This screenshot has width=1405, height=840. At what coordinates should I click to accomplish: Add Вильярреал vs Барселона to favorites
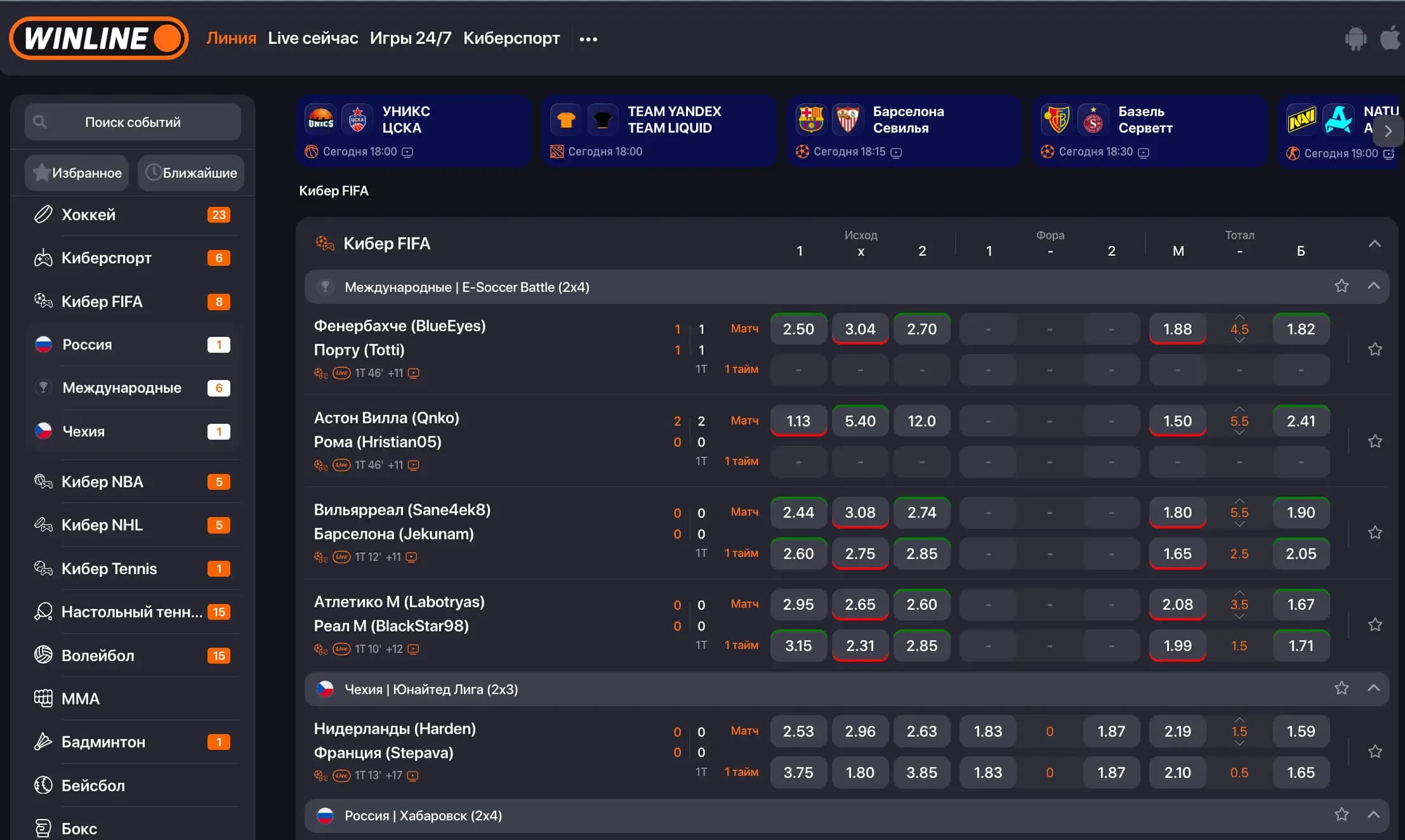click(x=1375, y=532)
